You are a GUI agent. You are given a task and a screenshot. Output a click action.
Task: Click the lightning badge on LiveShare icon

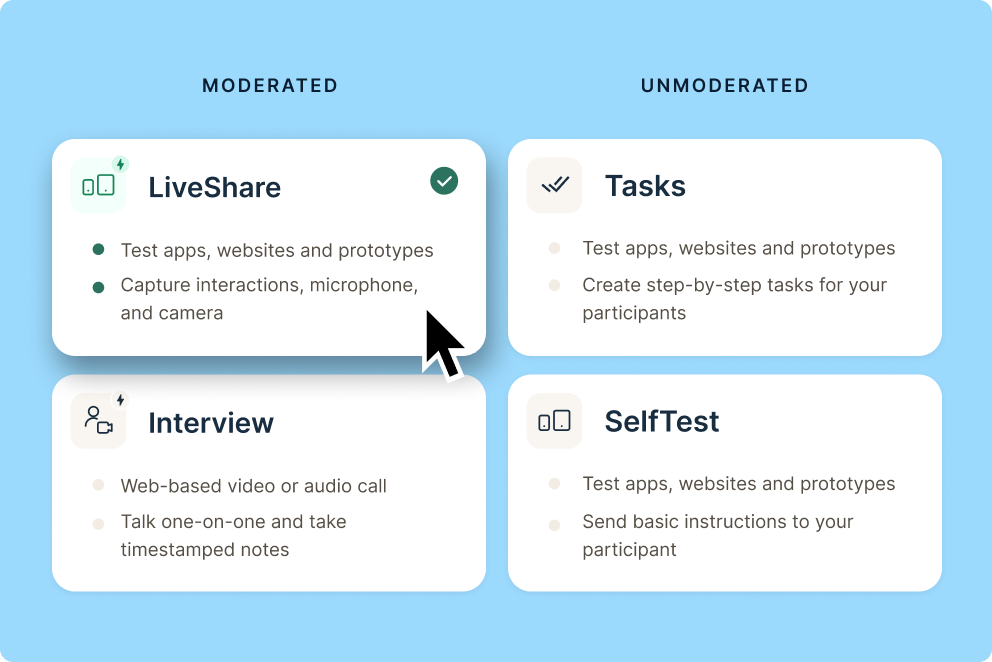[x=120, y=165]
